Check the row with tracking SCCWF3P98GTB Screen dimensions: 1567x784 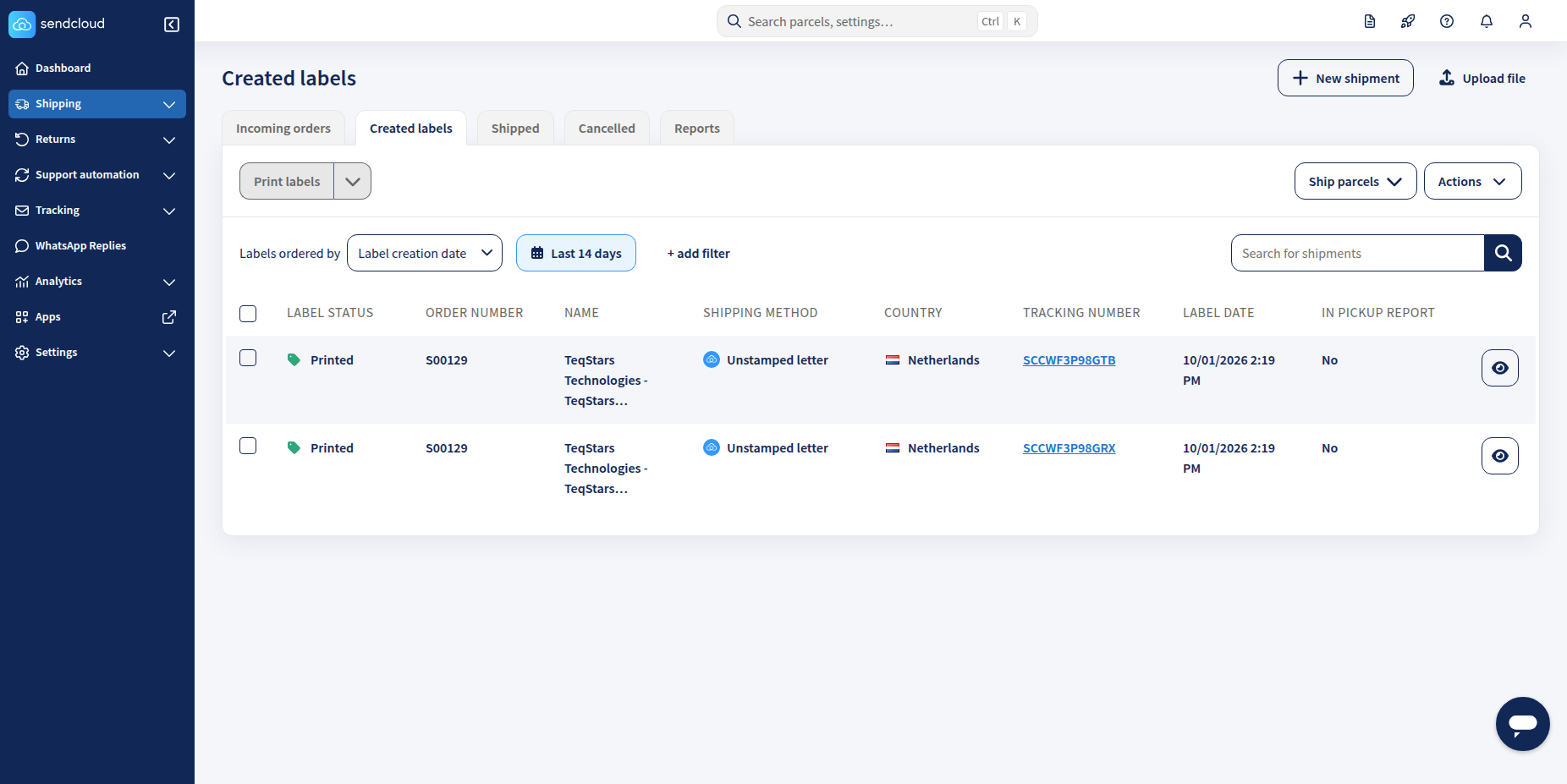[x=248, y=358]
